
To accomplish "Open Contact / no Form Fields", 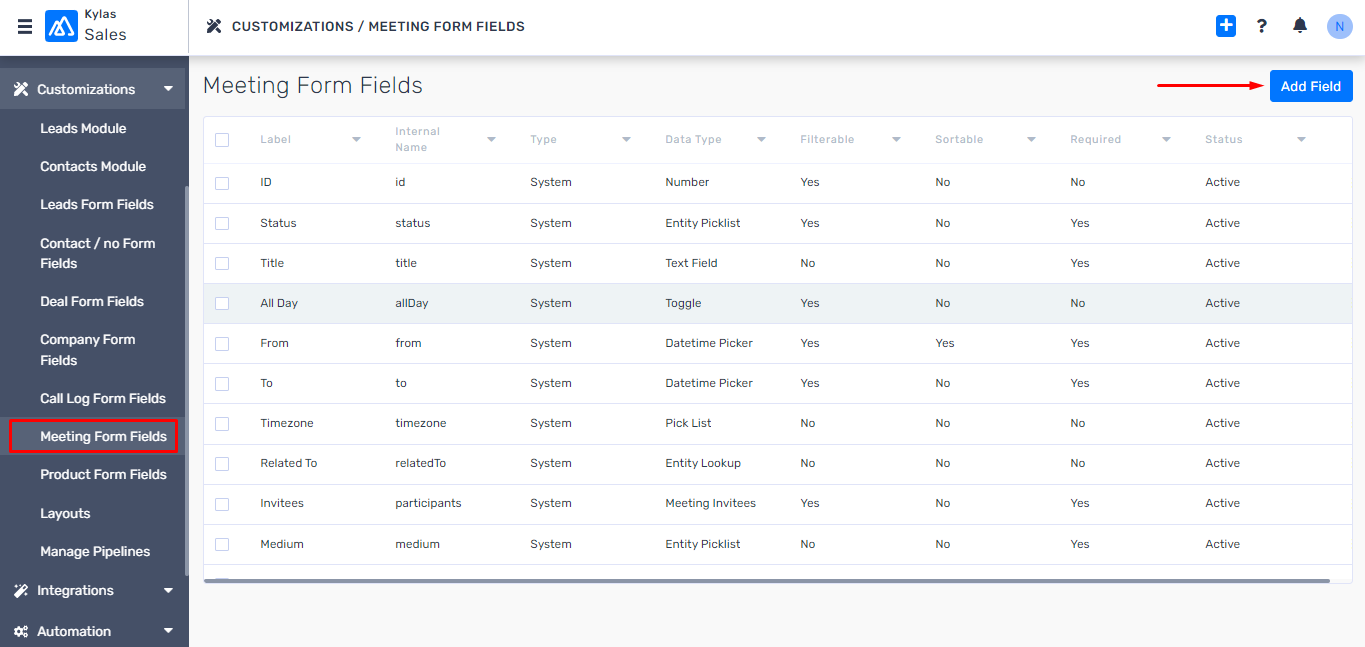I will point(98,253).
